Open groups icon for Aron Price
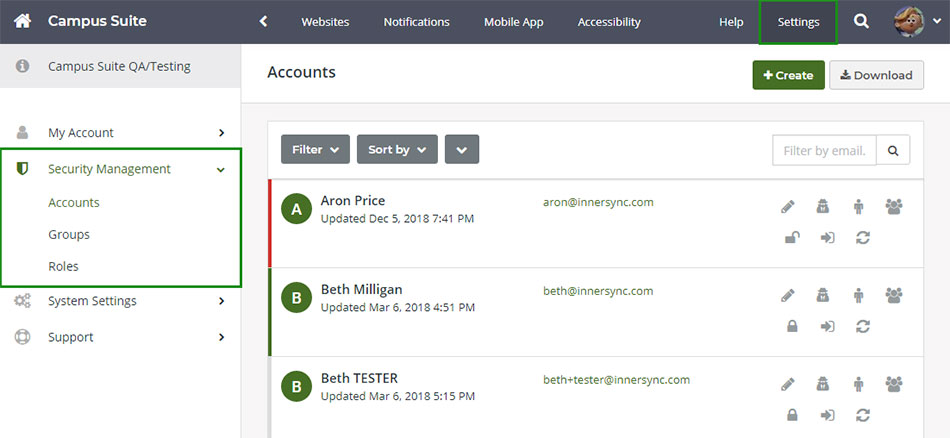The height and width of the screenshot is (438, 950). pyautogui.click(x=894, y=206)
